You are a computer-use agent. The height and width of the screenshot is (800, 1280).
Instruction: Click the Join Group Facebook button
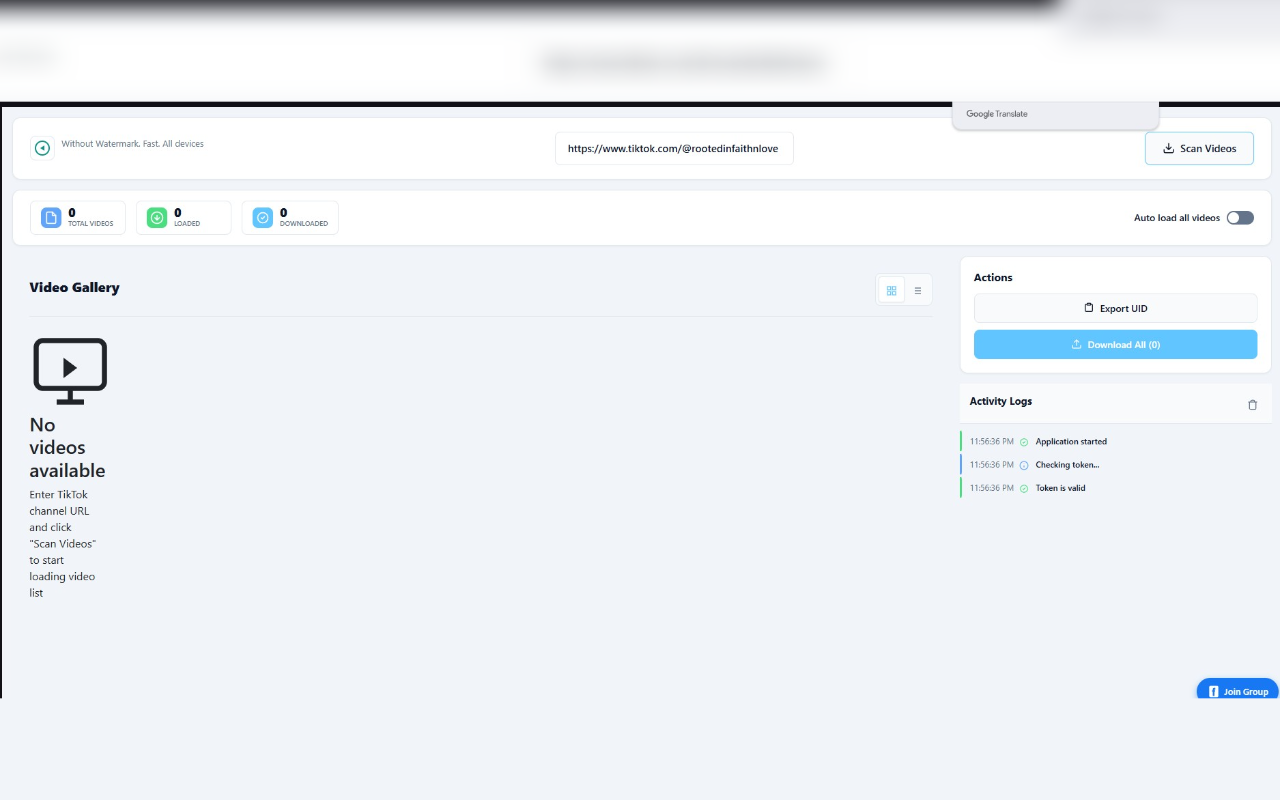1237,691
